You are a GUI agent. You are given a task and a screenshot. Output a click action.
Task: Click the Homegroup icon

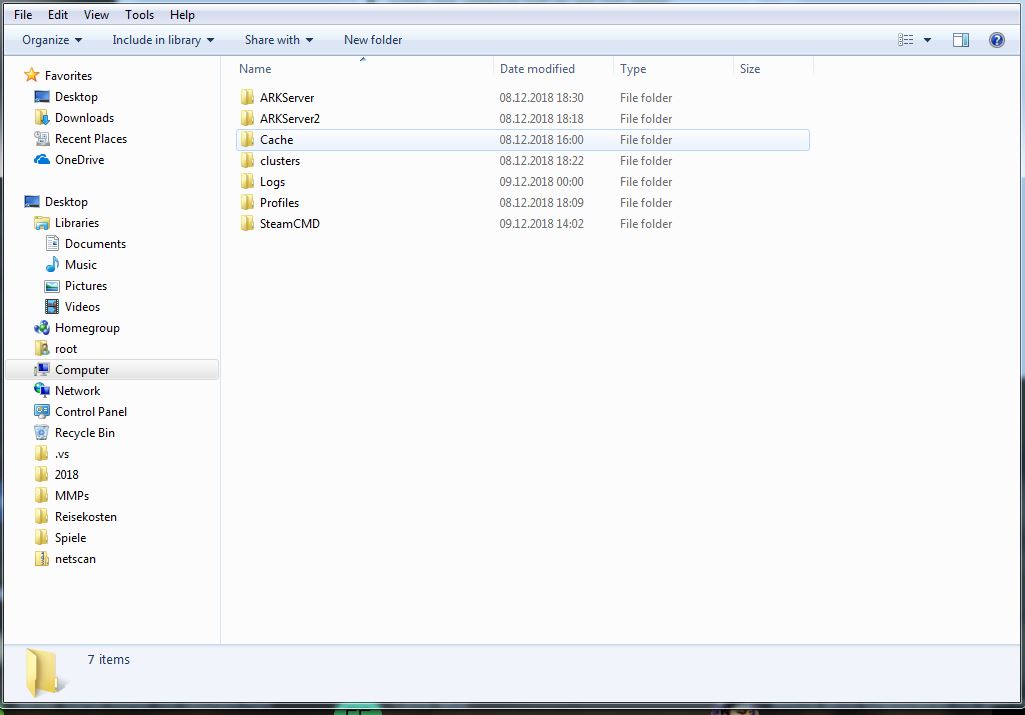[41, 327]
